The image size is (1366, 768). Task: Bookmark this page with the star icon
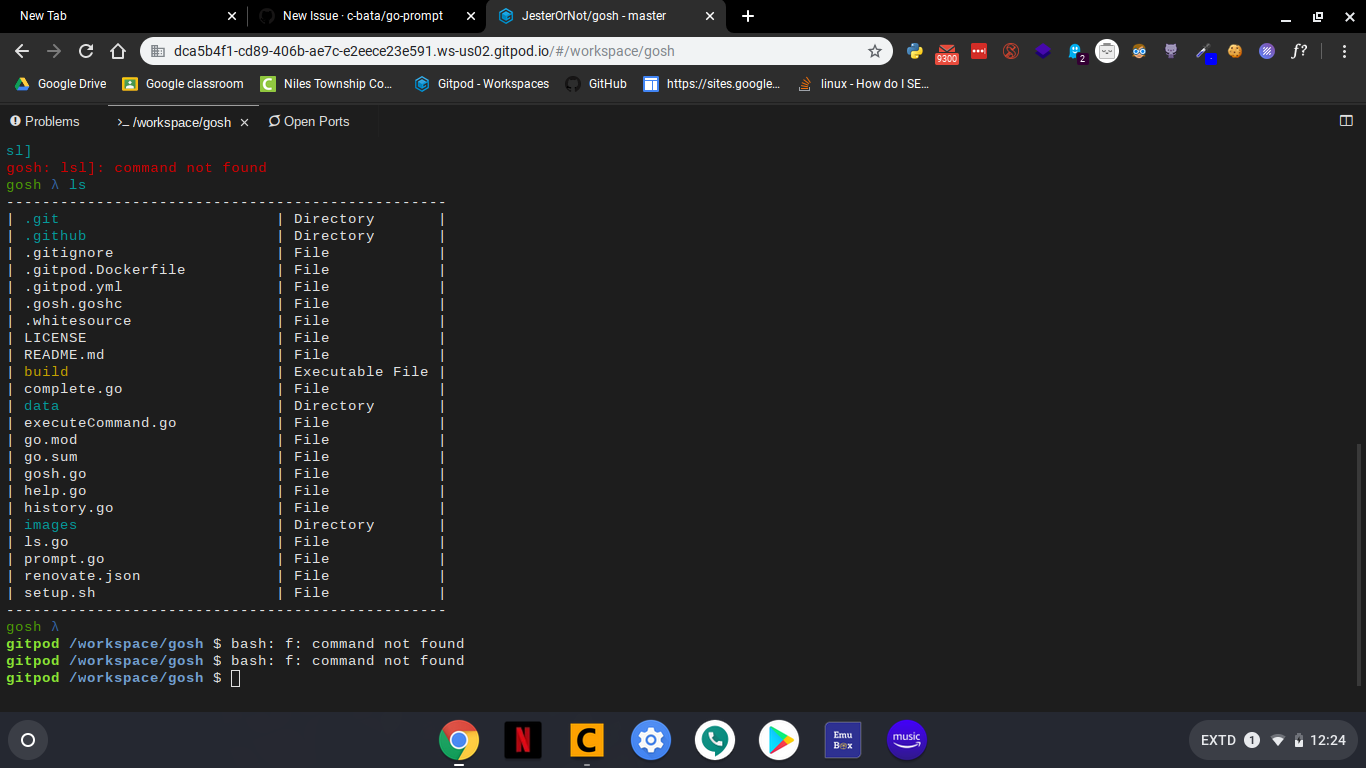click(875, 51)
